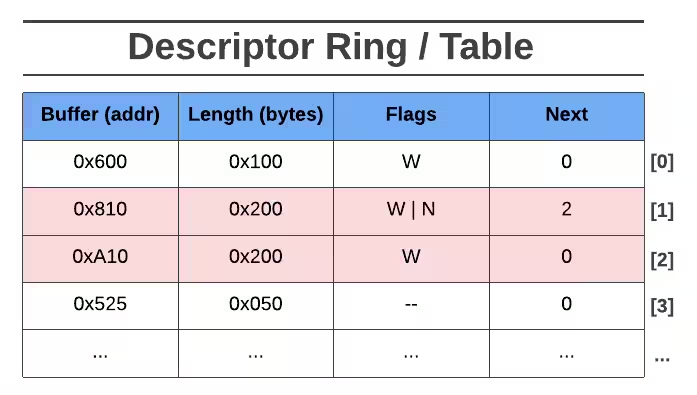
Task: Click the W flag in row [2]
Action: 411,257
